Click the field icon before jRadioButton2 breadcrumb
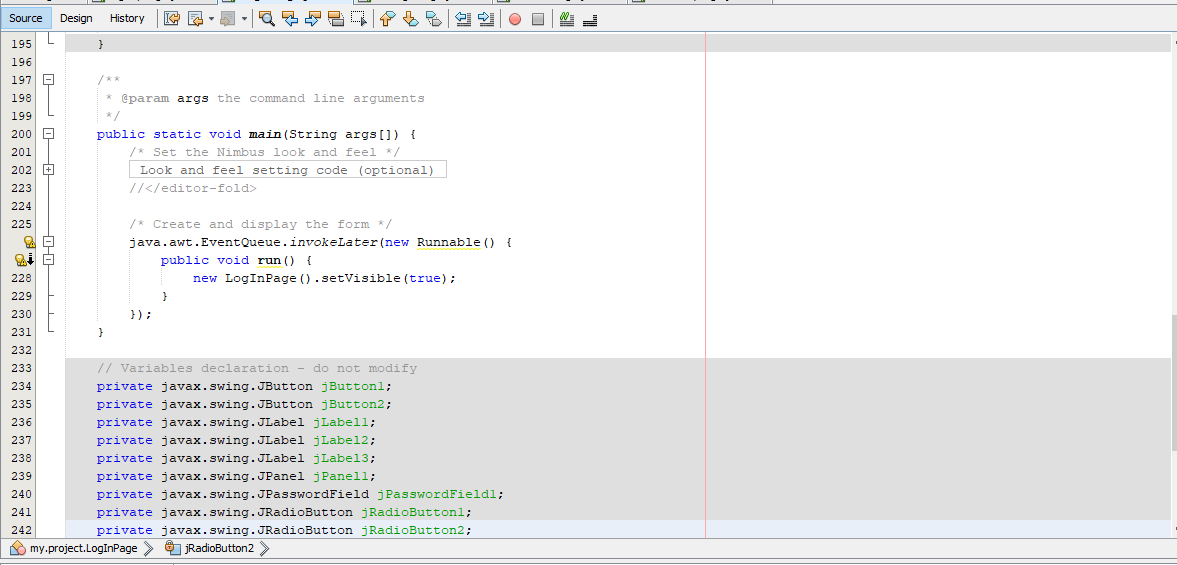Image resolution: width=1177 pixels, height=565 pixels. pyautogui.click(x=172, y=548)
